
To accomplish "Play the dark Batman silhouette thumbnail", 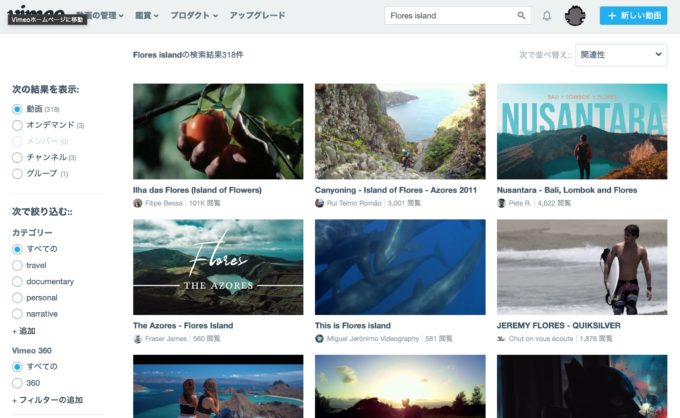I will (582, 386).
